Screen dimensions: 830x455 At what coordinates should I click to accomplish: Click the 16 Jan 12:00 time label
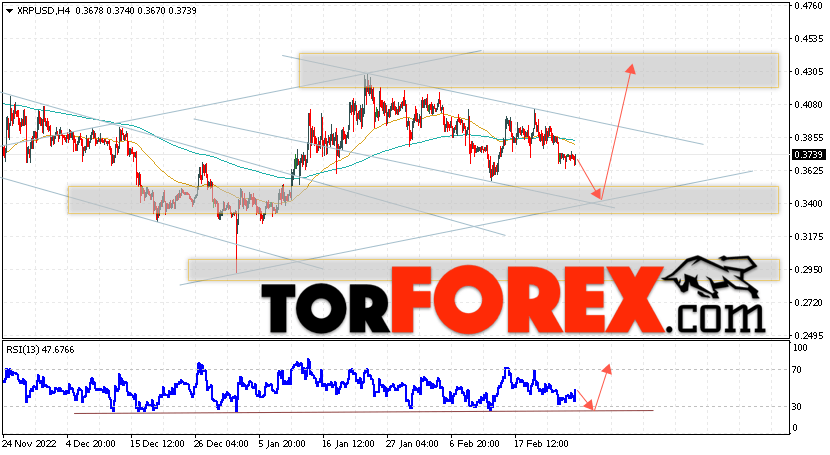pos(348,443)
